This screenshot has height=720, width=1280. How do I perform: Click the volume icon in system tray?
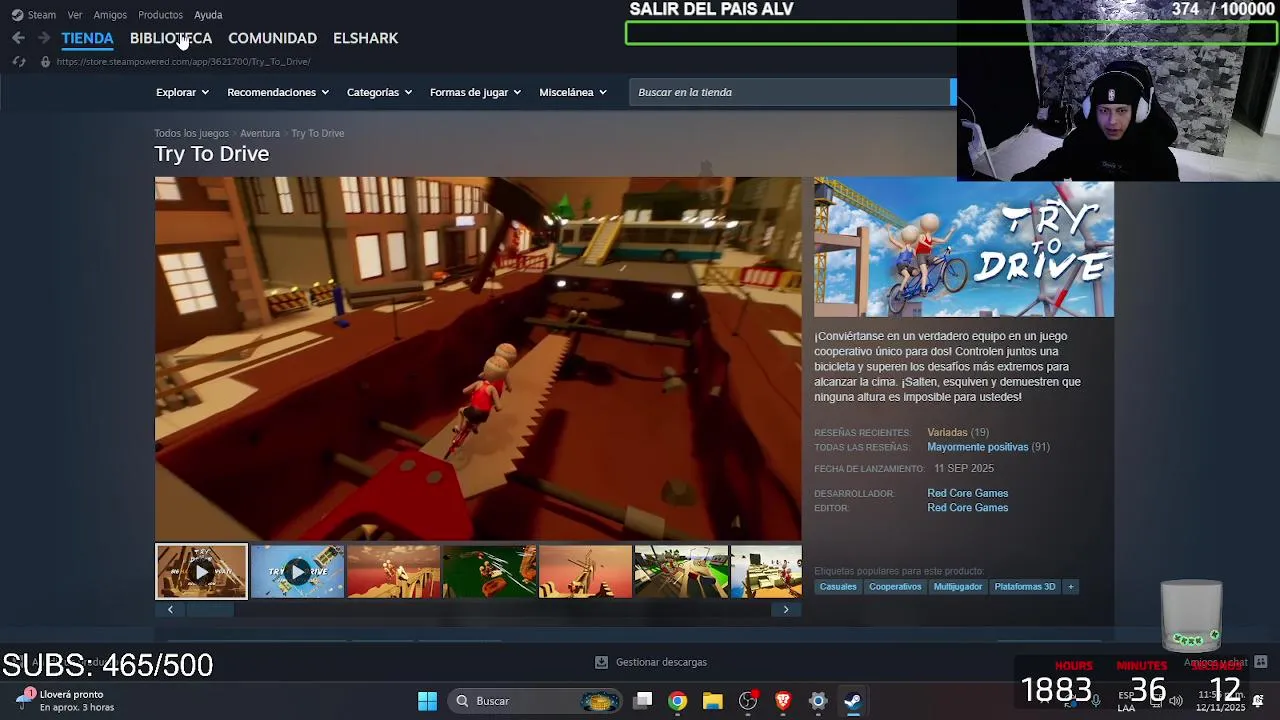point(1176,701)
